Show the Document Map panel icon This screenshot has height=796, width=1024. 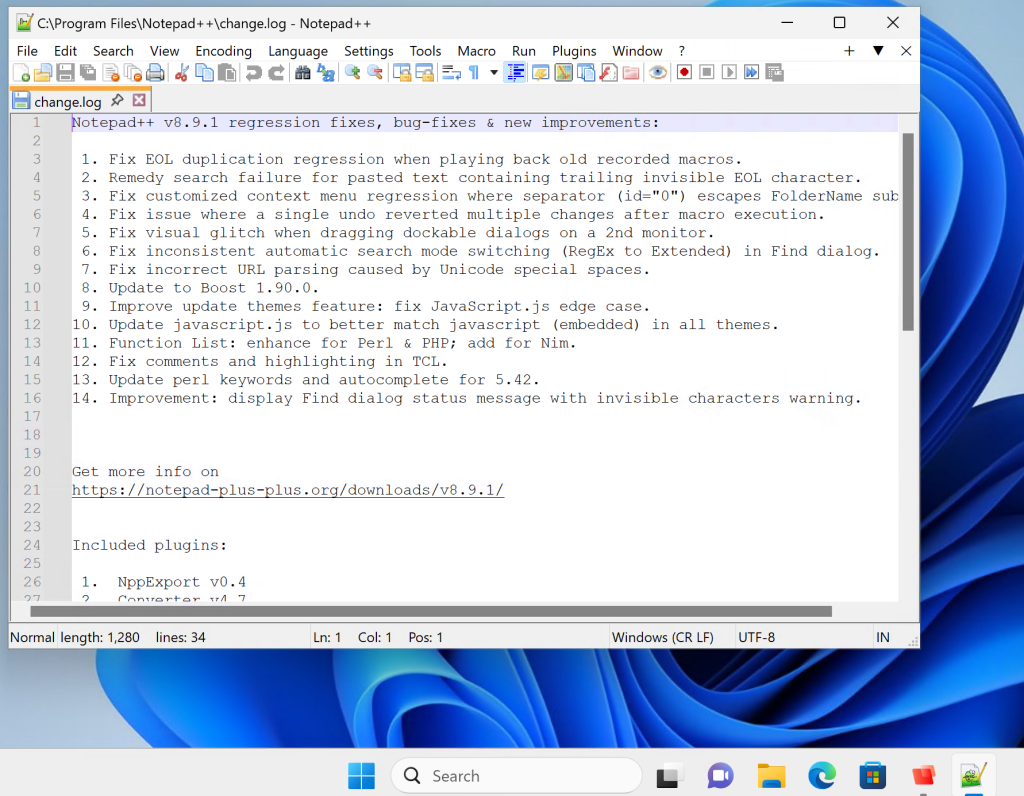[x=564, y=72]
